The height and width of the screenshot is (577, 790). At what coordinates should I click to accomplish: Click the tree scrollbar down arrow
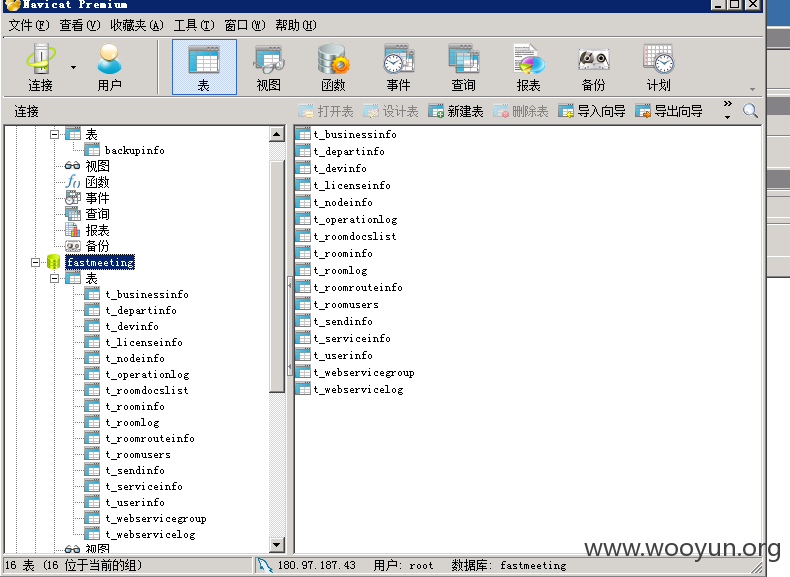(277, 545)
